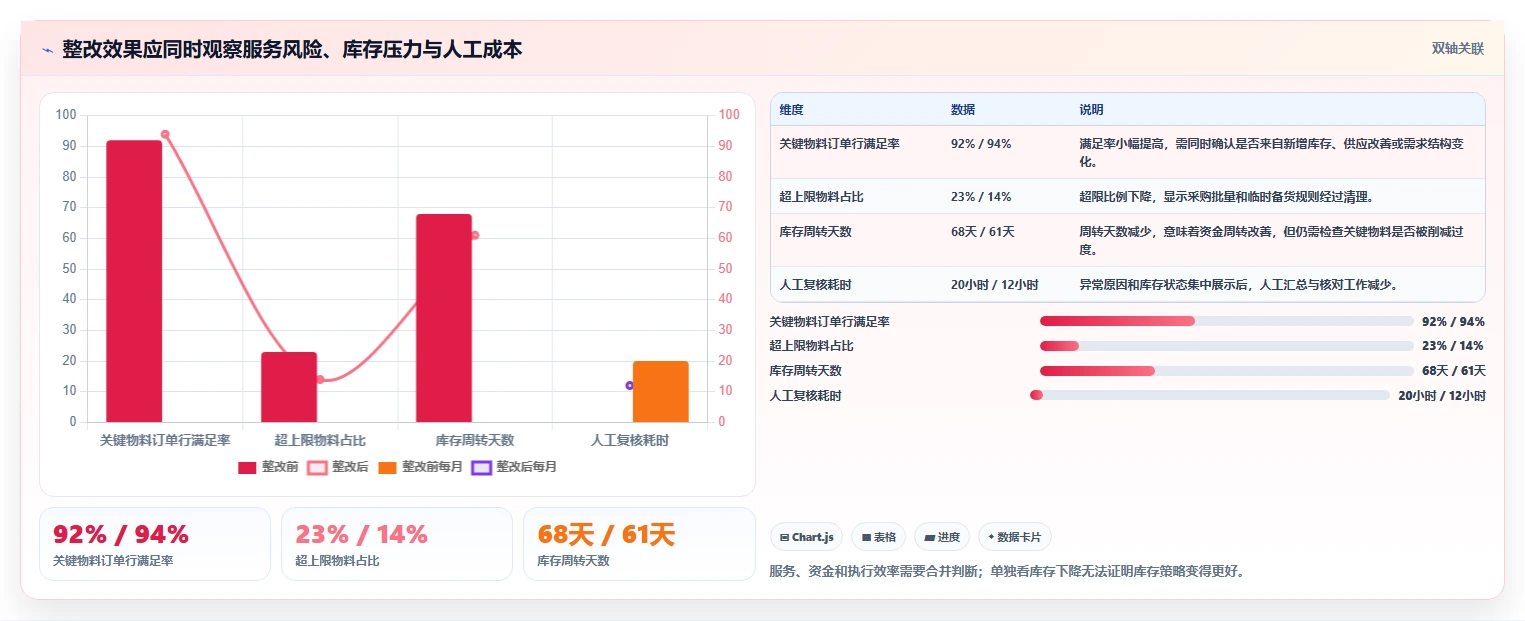Viewport: 1525px width, 621px height.
Task: Open the 68天 / 61天 KPI card
Action: 639,544
